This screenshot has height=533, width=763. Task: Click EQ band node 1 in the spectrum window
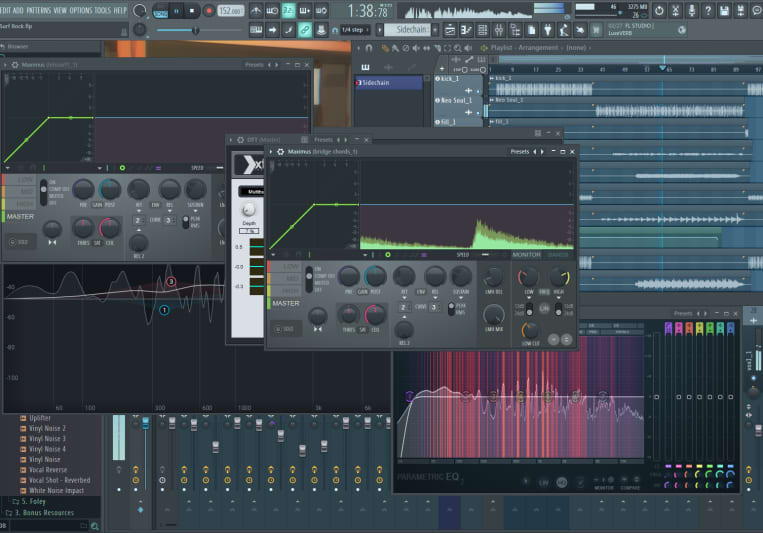(164, 310)
